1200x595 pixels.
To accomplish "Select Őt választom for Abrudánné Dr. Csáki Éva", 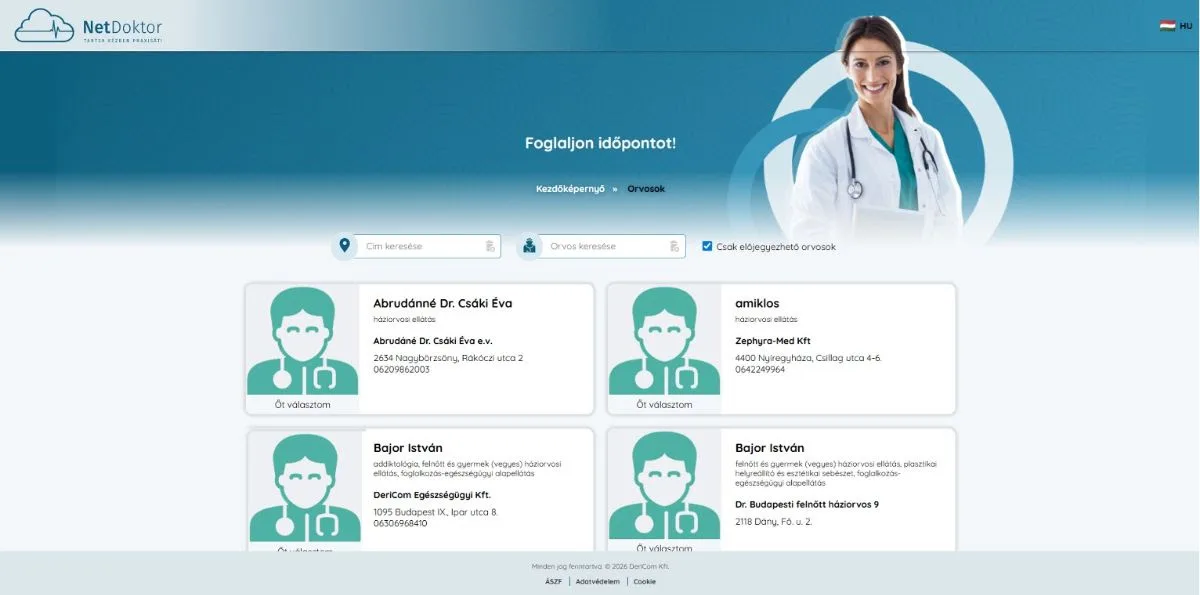I will (x=303, y=405).
